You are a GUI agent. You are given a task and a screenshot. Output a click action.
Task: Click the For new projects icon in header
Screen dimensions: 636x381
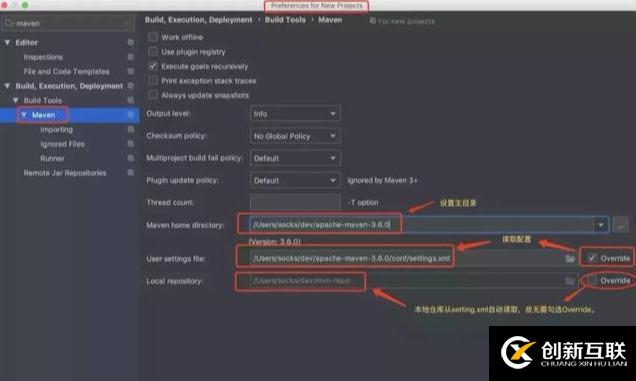pyautogui.click(x=373, y=21)
